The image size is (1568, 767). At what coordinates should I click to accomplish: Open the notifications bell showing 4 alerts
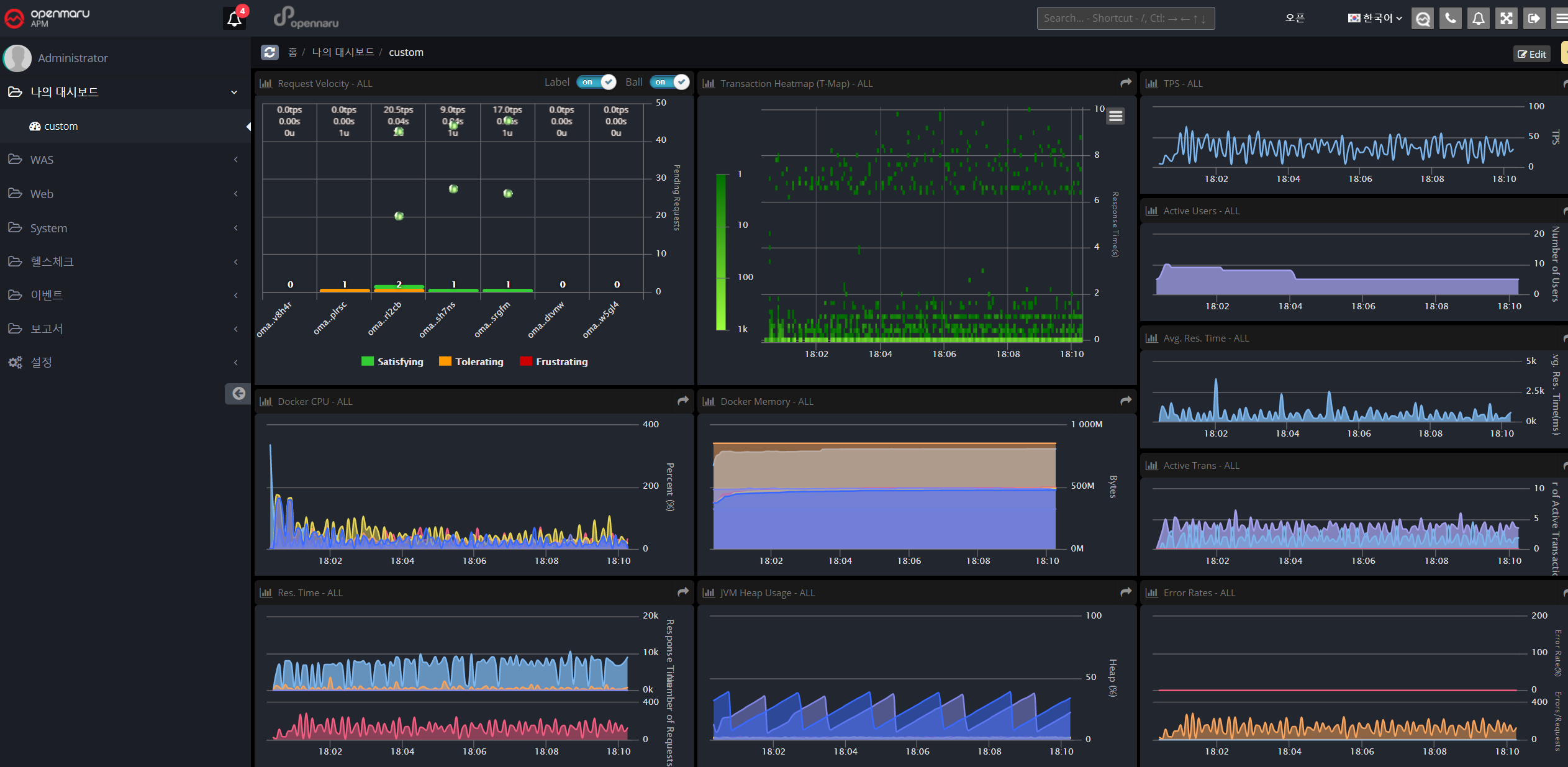(x=234, y=18)
